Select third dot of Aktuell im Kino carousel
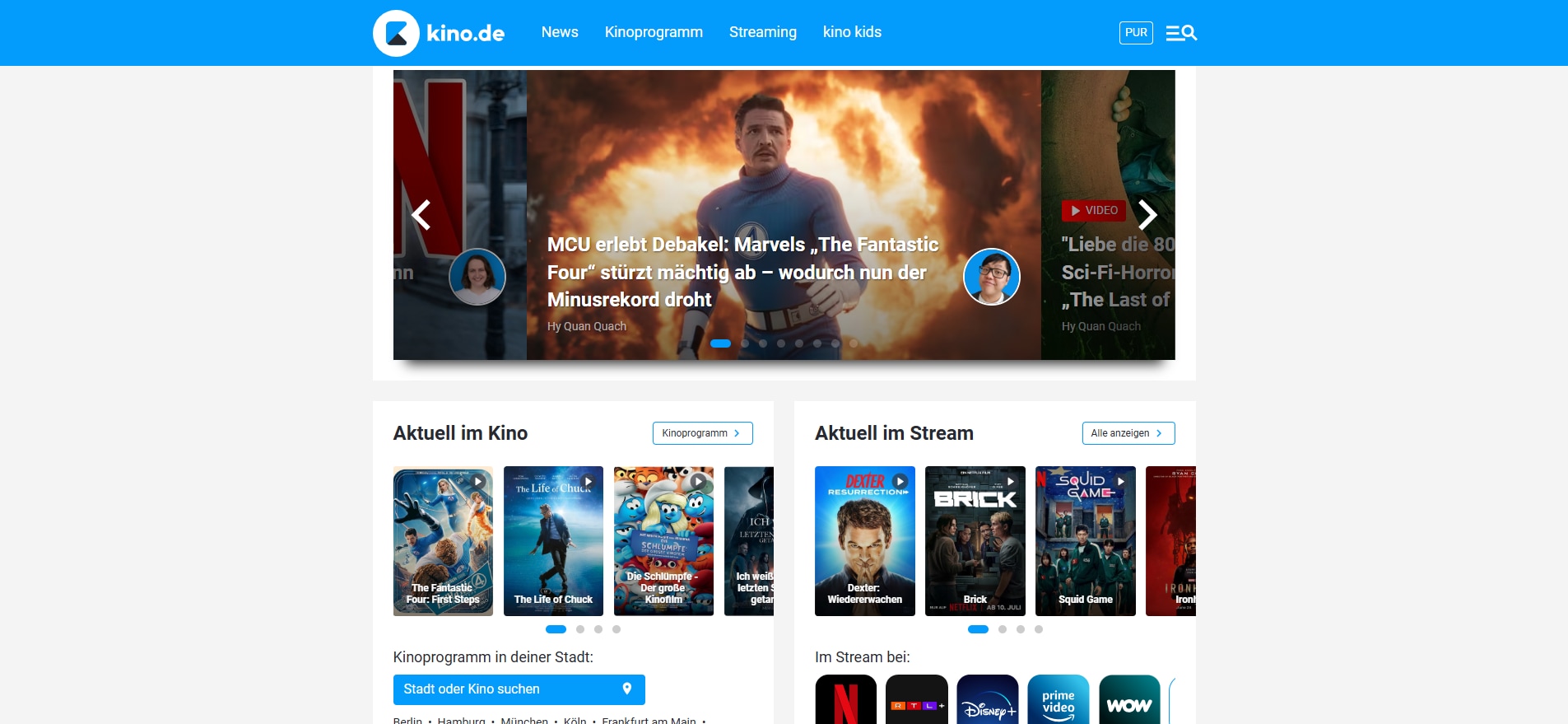Image resolution: width=1568 pixels, height=724 pixels. point(598,629)
